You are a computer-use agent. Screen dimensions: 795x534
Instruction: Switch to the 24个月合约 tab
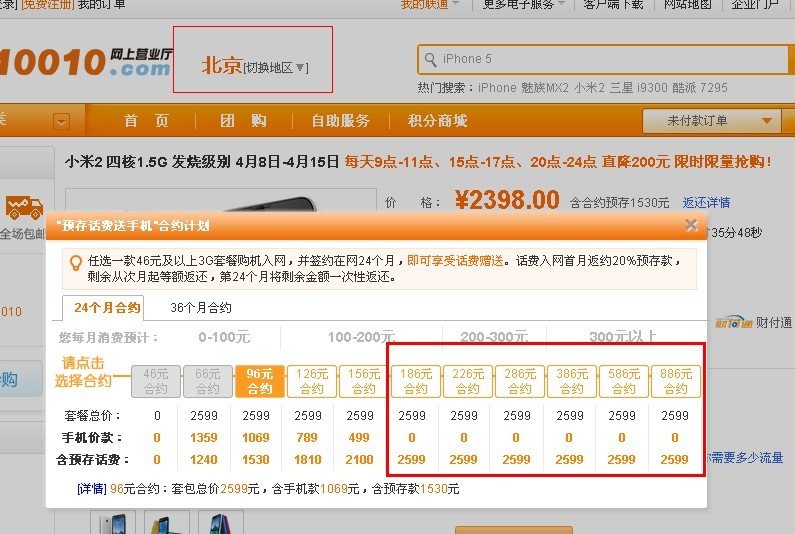coord(103,308)
